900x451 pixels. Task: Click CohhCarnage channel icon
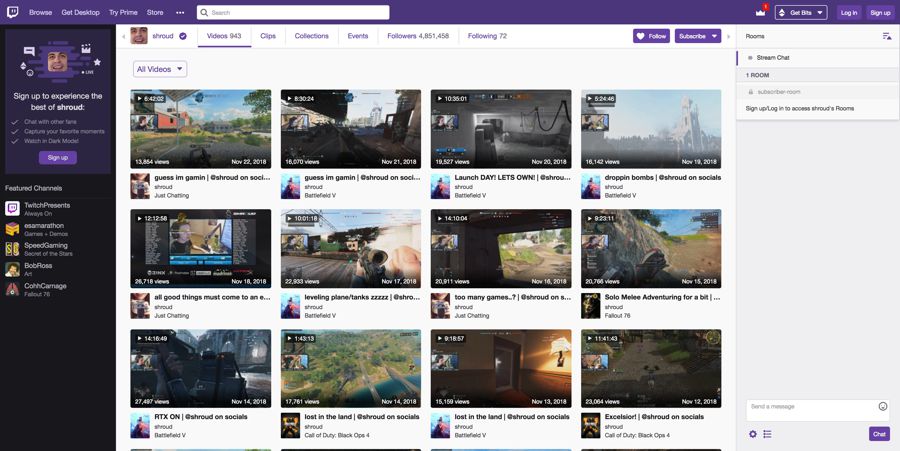[13, 289]
